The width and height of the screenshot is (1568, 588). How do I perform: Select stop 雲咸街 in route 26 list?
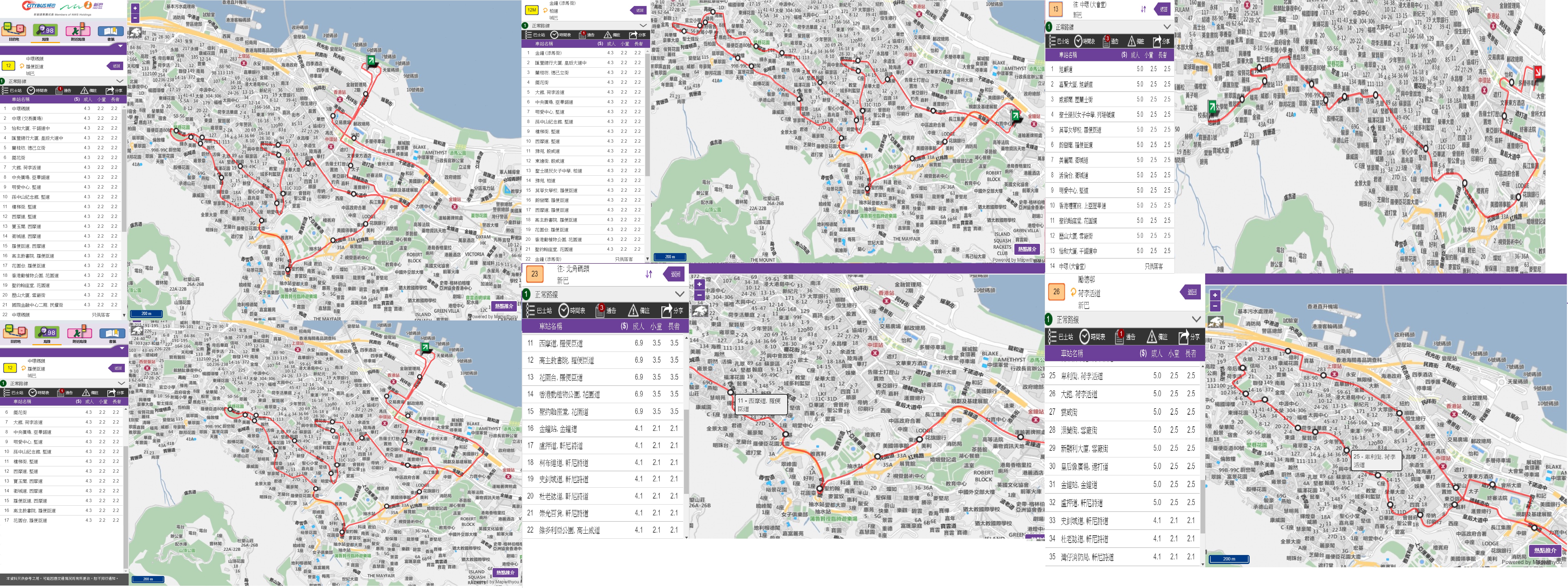(1123, 412)
